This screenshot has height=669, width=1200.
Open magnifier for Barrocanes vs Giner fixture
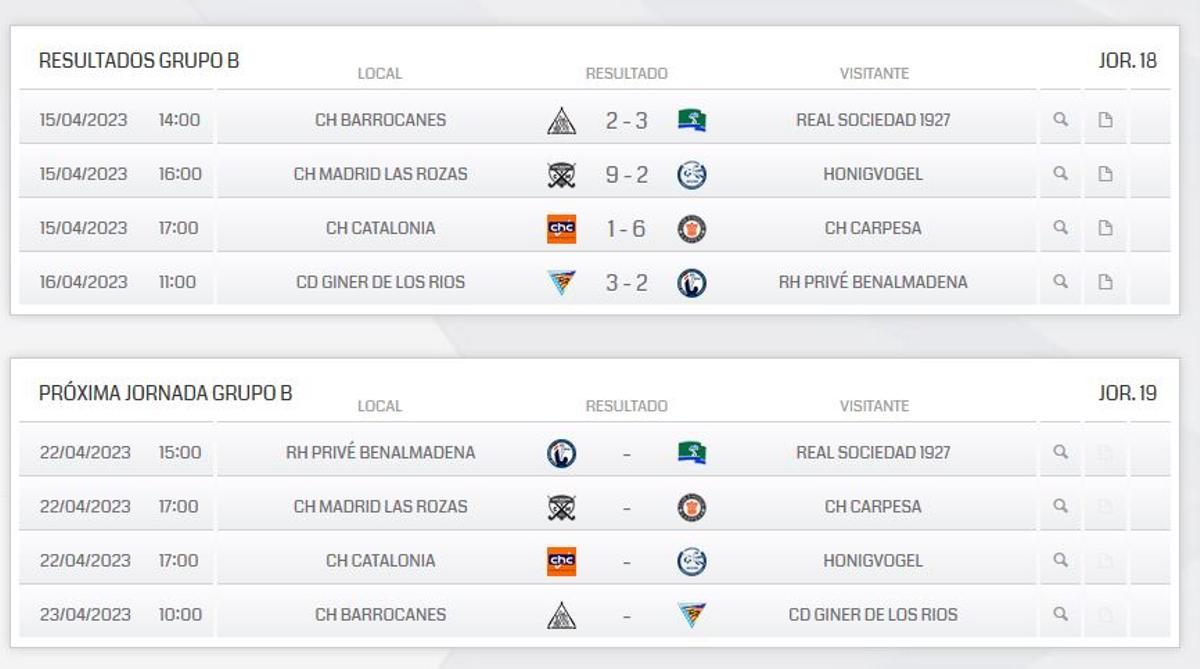pyautogui.click(x=1059, y=613)
